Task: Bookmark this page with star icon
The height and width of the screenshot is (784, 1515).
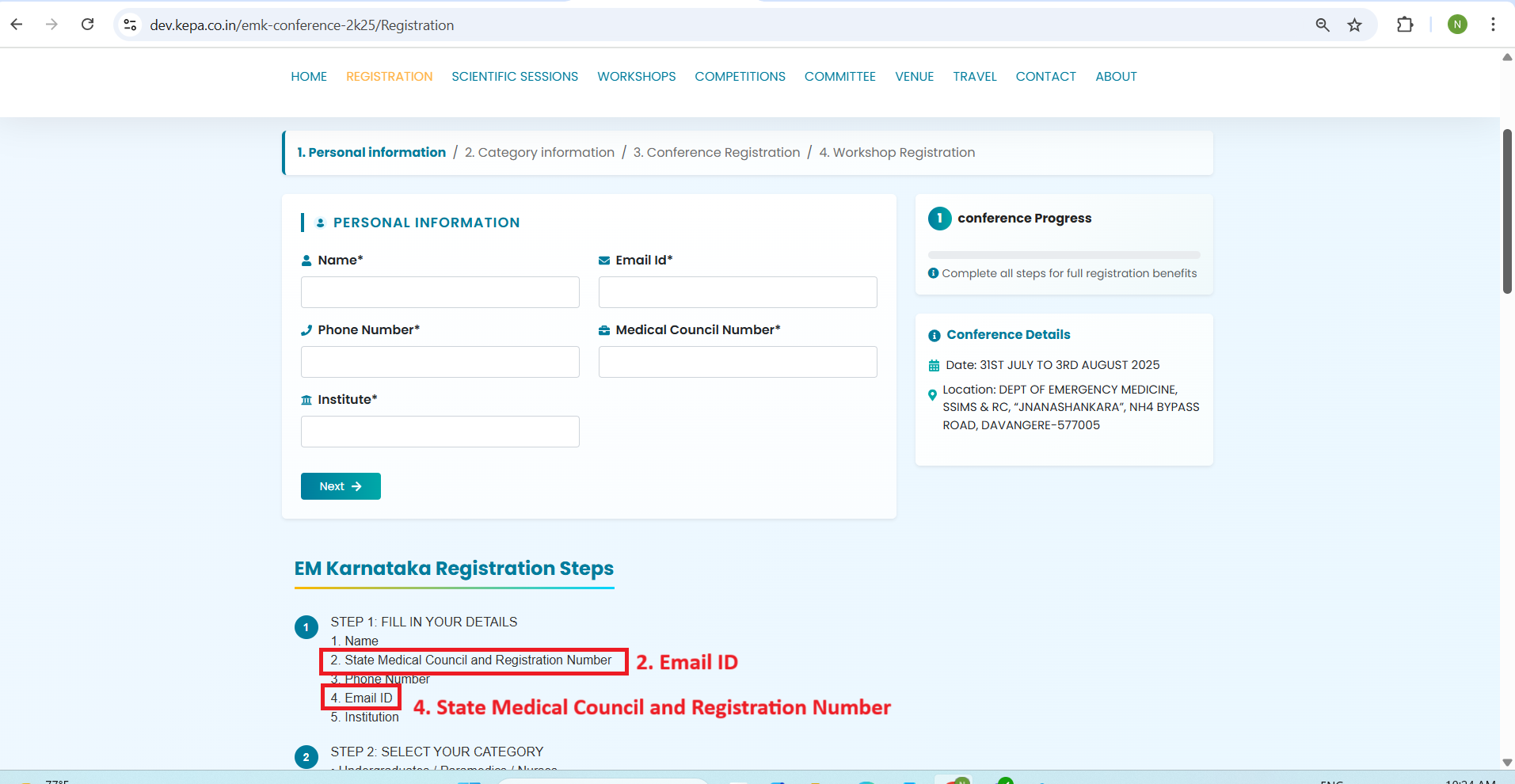Action: (x=1354, y=25)
